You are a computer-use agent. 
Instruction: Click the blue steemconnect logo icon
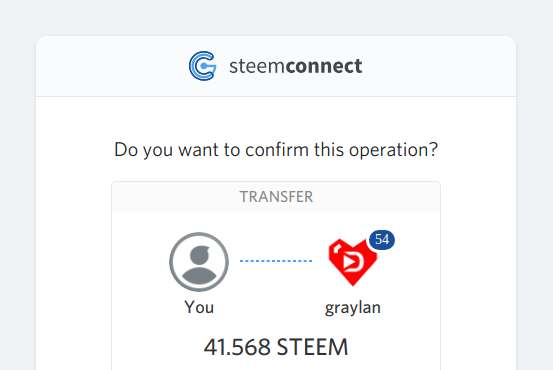tap(202, 66)
